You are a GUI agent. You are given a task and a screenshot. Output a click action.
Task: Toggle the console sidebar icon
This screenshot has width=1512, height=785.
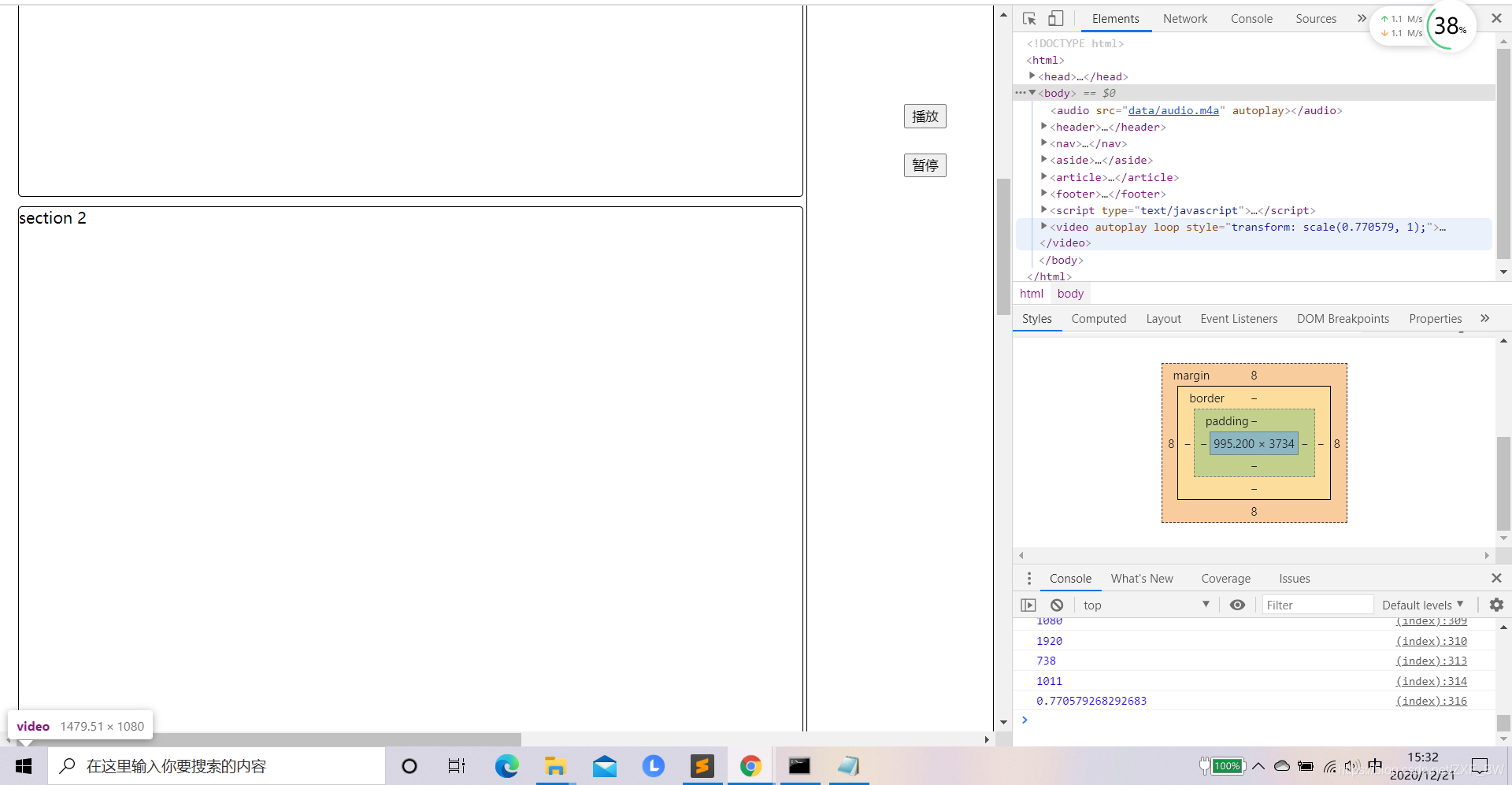pyautogui.click(x=1028, y=605)
